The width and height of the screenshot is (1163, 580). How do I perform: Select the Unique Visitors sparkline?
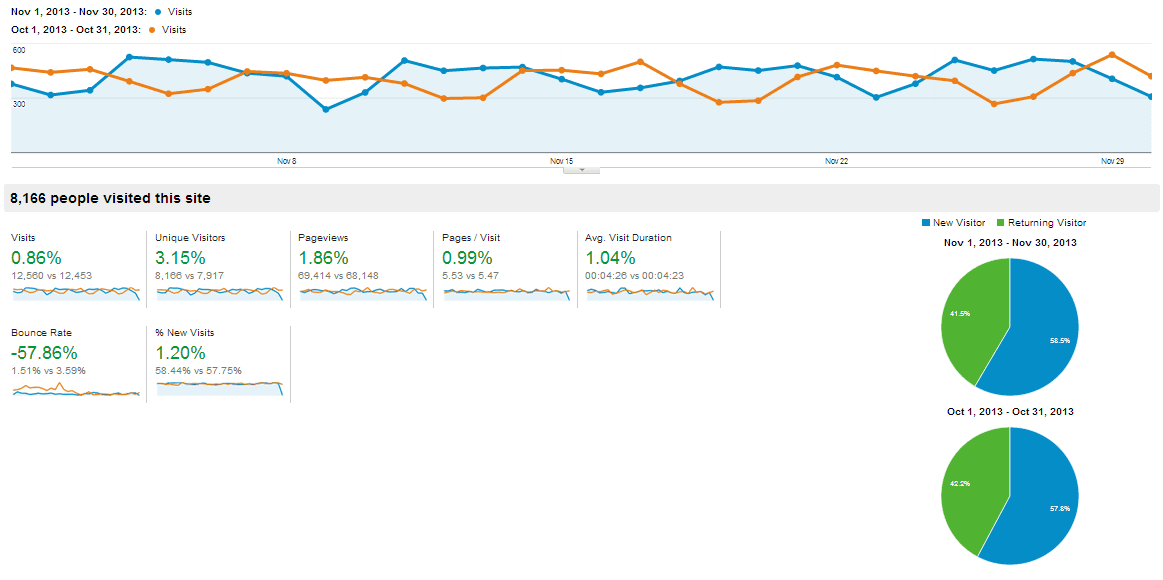(220, 292)
